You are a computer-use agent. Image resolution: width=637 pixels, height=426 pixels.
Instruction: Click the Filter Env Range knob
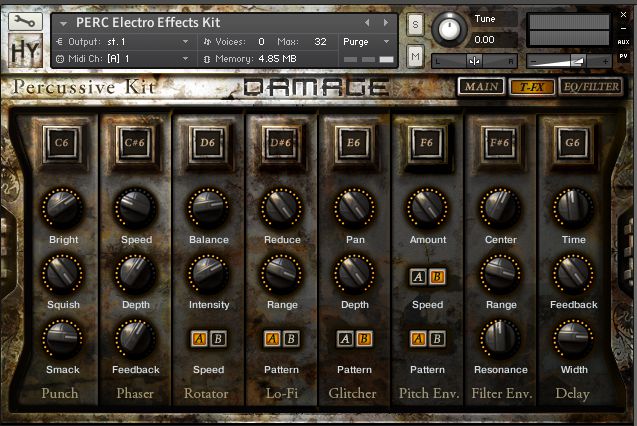[500, 274]
